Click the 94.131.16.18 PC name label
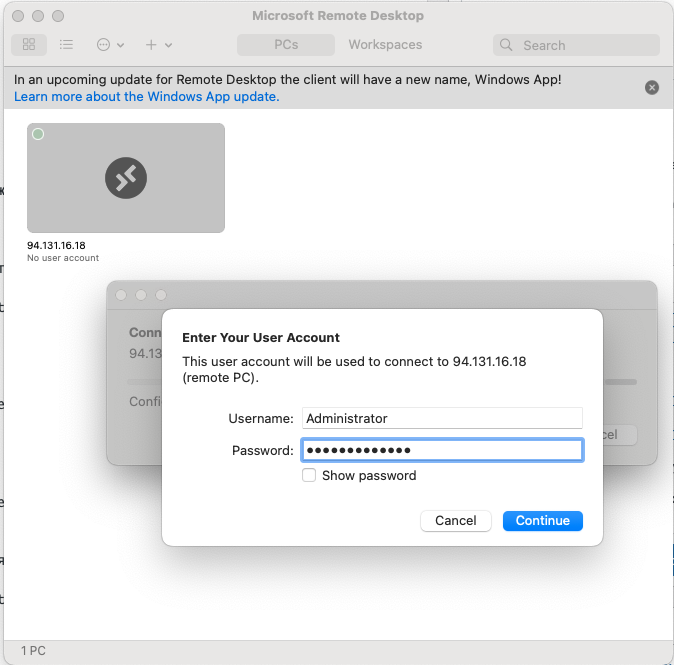 (x=56, y=245)
